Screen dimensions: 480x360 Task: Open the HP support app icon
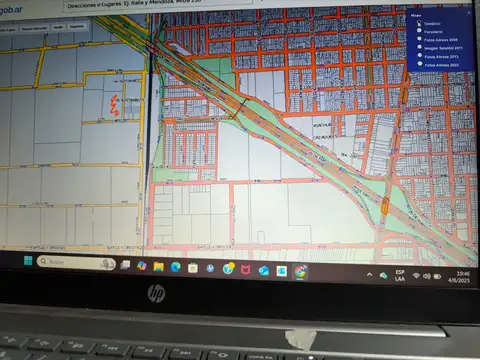210,268
